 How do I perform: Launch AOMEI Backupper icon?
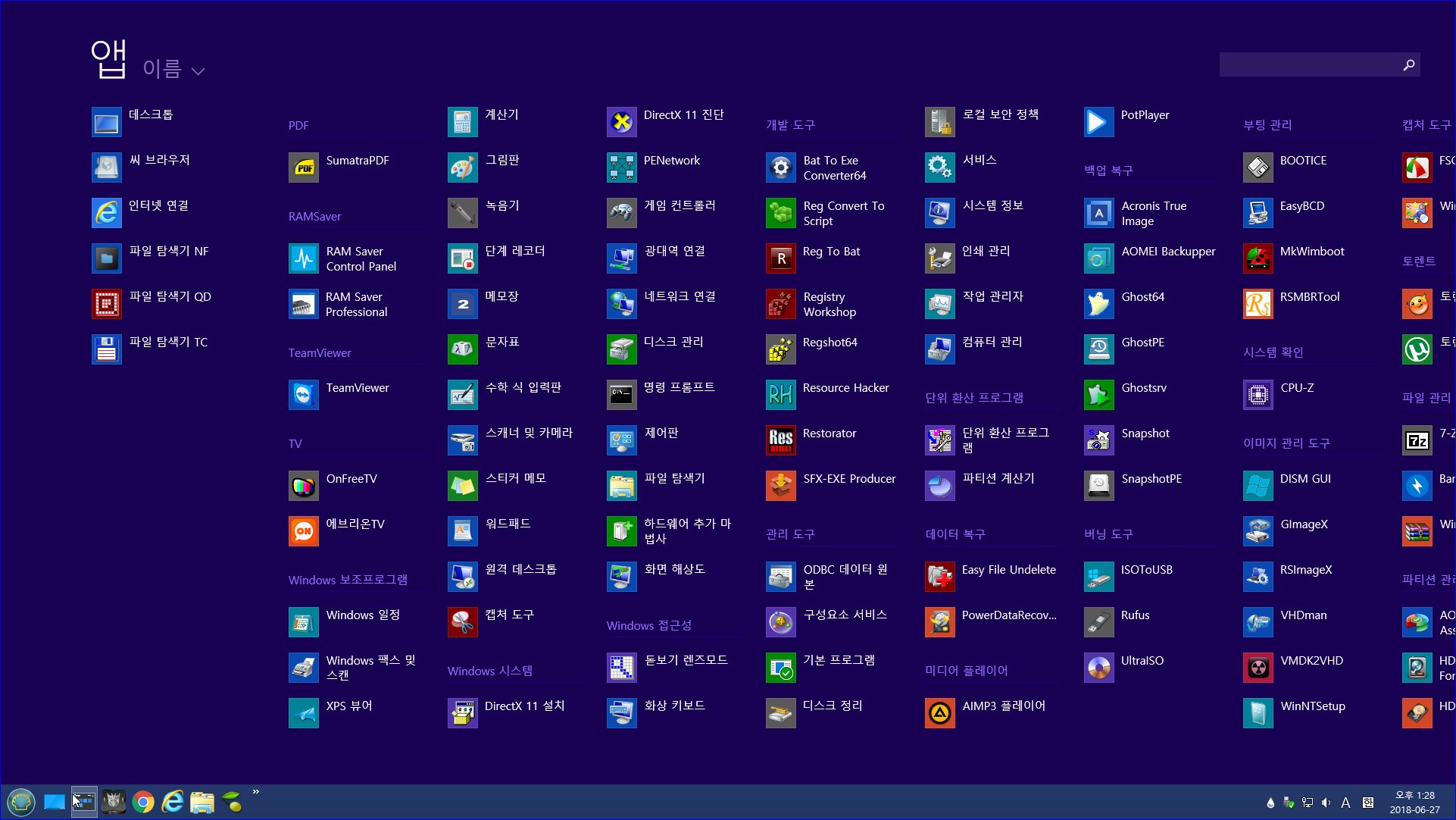[x=1099, y=258]
